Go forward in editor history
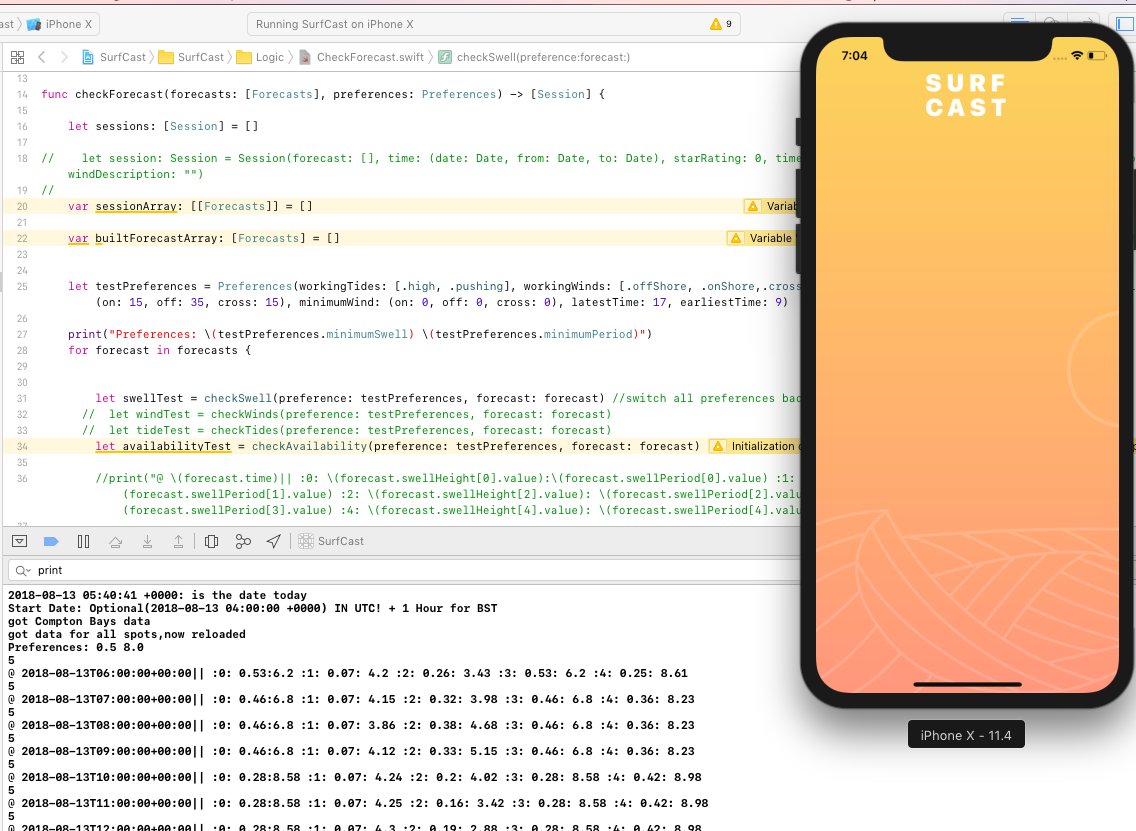This screenshot has width=1136, height=831. click(x=64, y=57)
